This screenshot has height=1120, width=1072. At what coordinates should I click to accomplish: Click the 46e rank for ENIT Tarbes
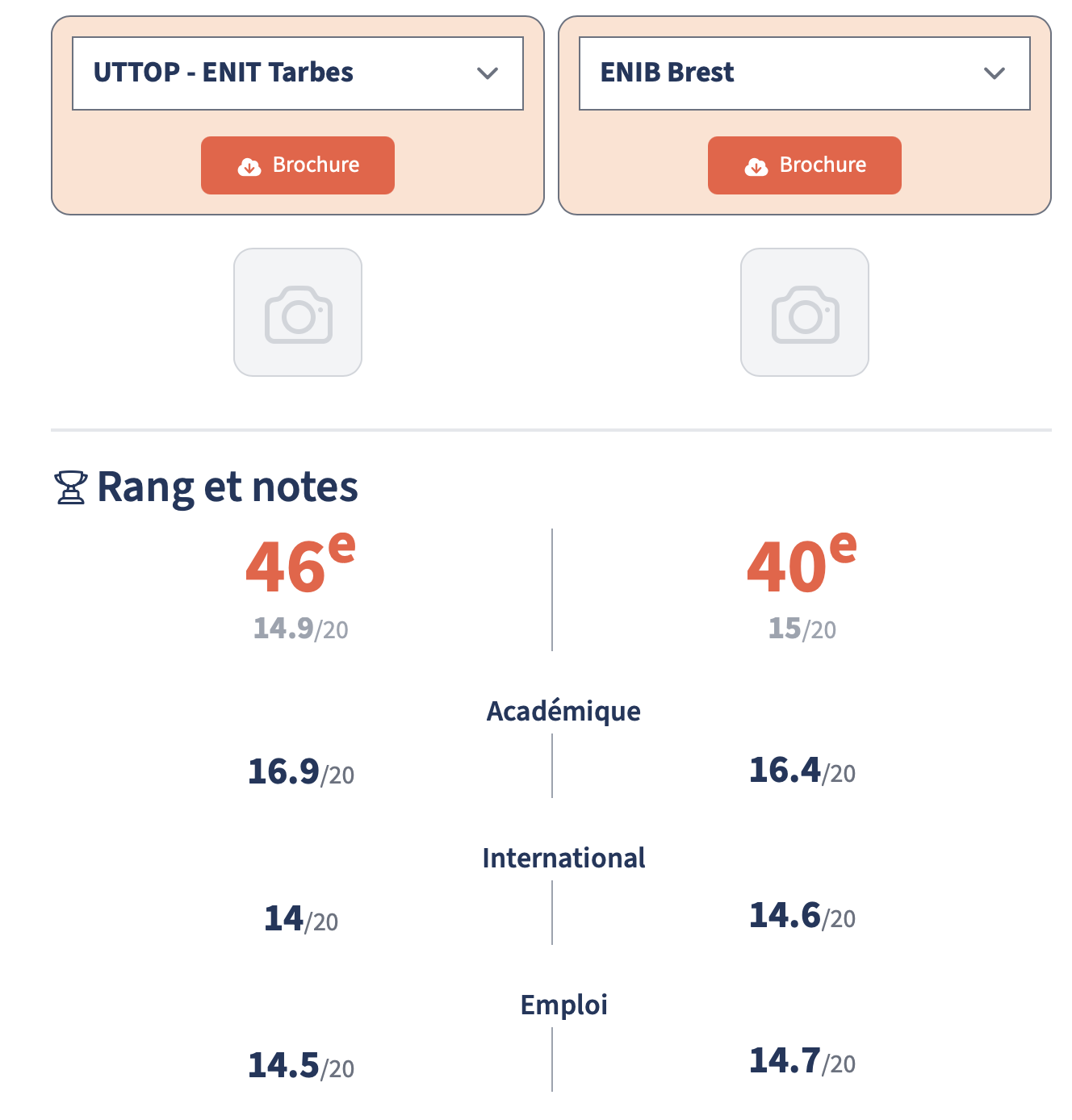click(300, 565)
